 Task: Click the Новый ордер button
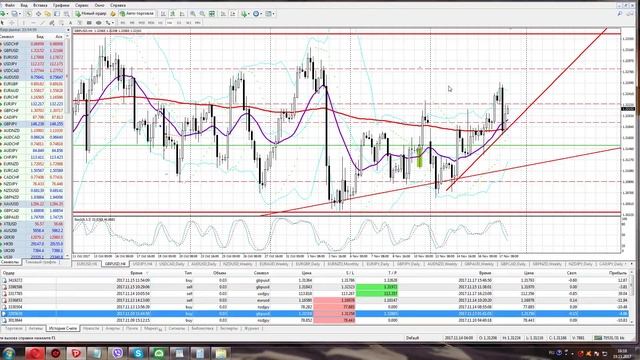pyautogui.click(x=91, y=13)
